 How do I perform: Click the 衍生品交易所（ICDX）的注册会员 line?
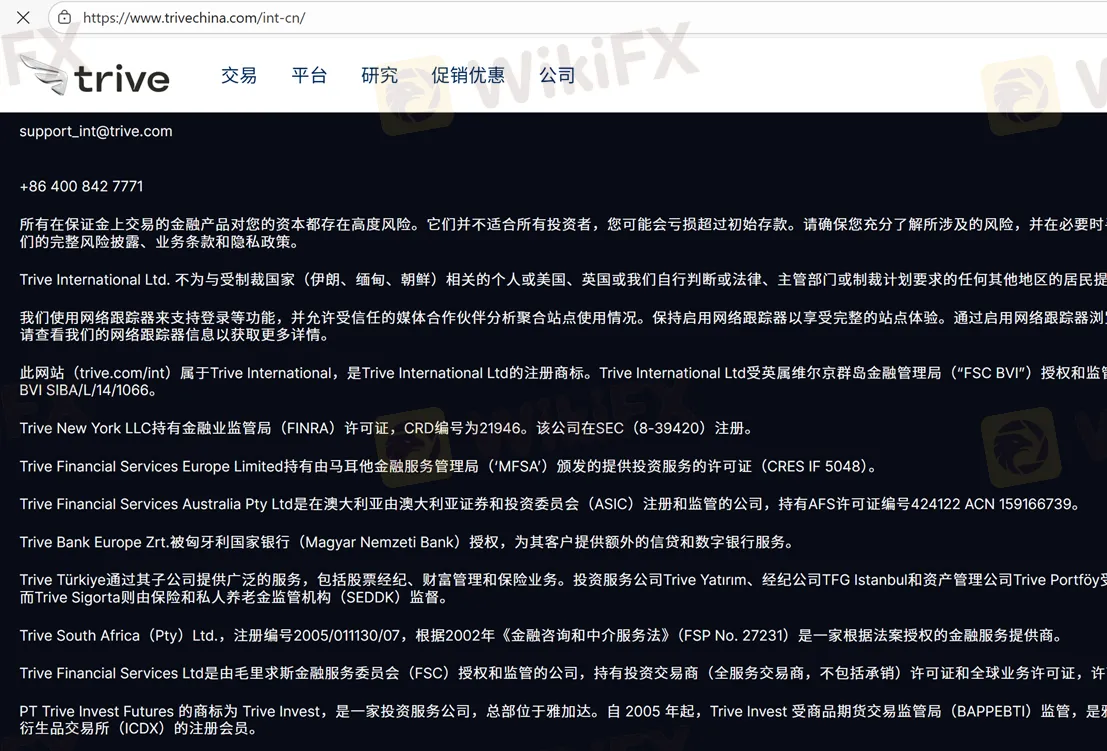point(138,728)
